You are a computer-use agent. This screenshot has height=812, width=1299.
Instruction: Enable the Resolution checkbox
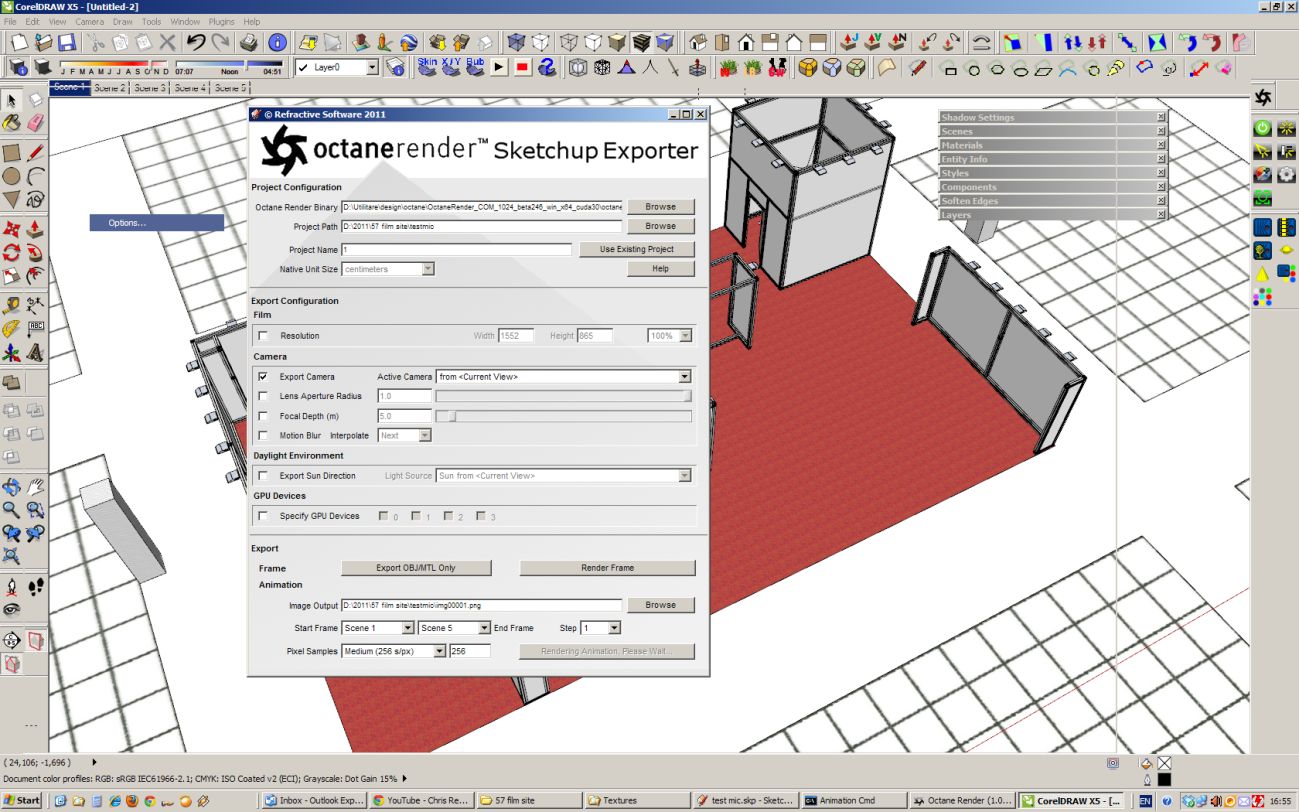[x=263, y=336]
